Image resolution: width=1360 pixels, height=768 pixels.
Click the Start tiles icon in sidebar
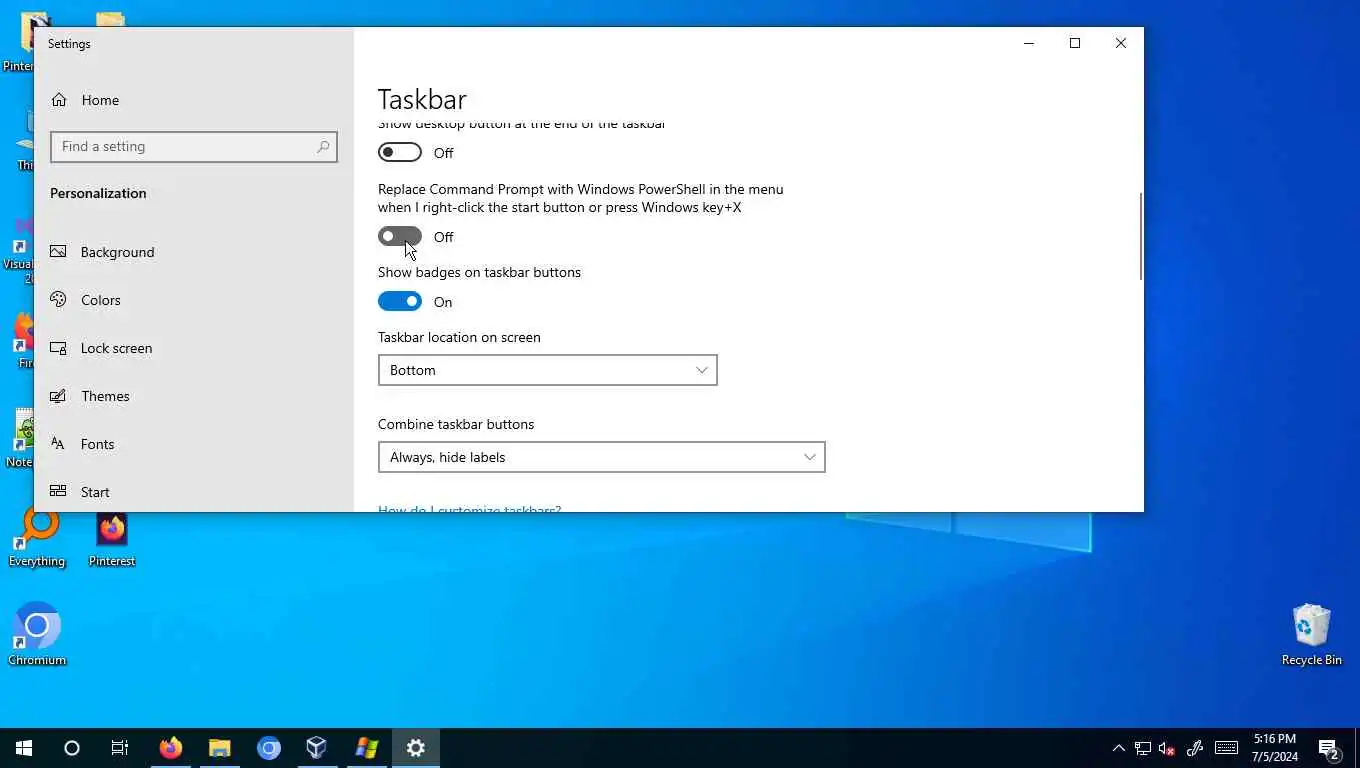click(59, 491)
